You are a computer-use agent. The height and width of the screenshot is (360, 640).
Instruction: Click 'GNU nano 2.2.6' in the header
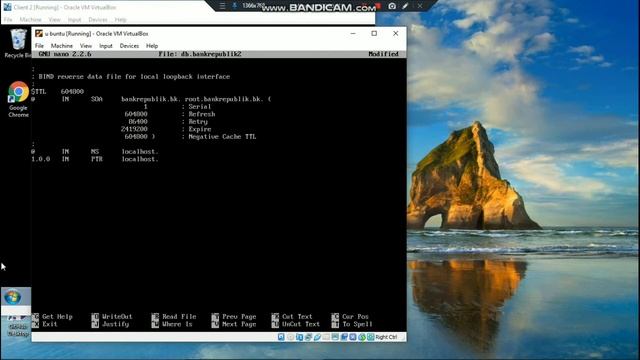tap(65, 54)
